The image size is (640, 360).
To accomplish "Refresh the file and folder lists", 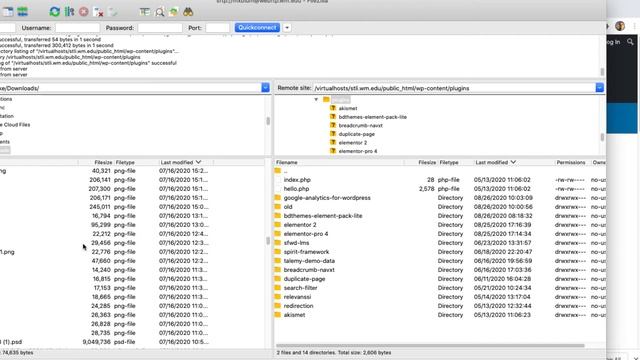I will point(54,12).
